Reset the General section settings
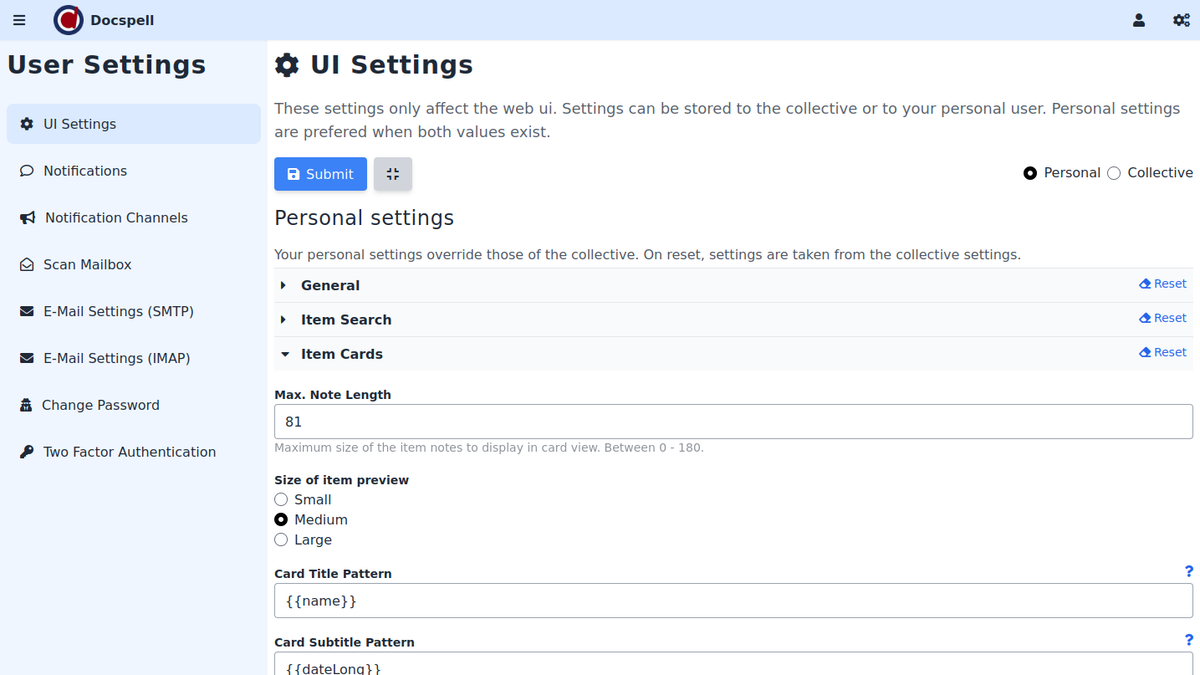The image size is (1200, 675). point(1162,284)
